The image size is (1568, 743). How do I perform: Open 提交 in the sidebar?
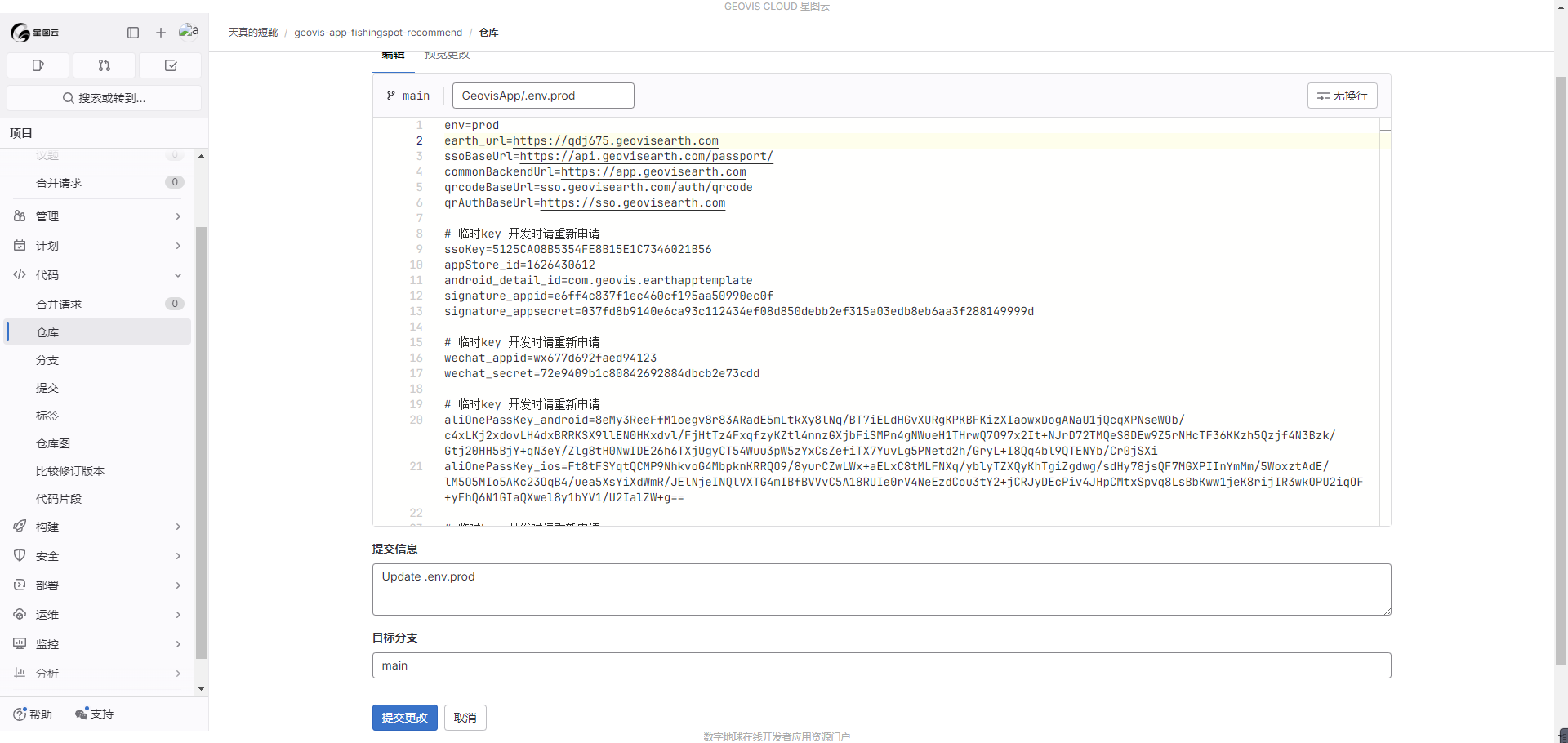pyautogui.click(x=98, y=388)
